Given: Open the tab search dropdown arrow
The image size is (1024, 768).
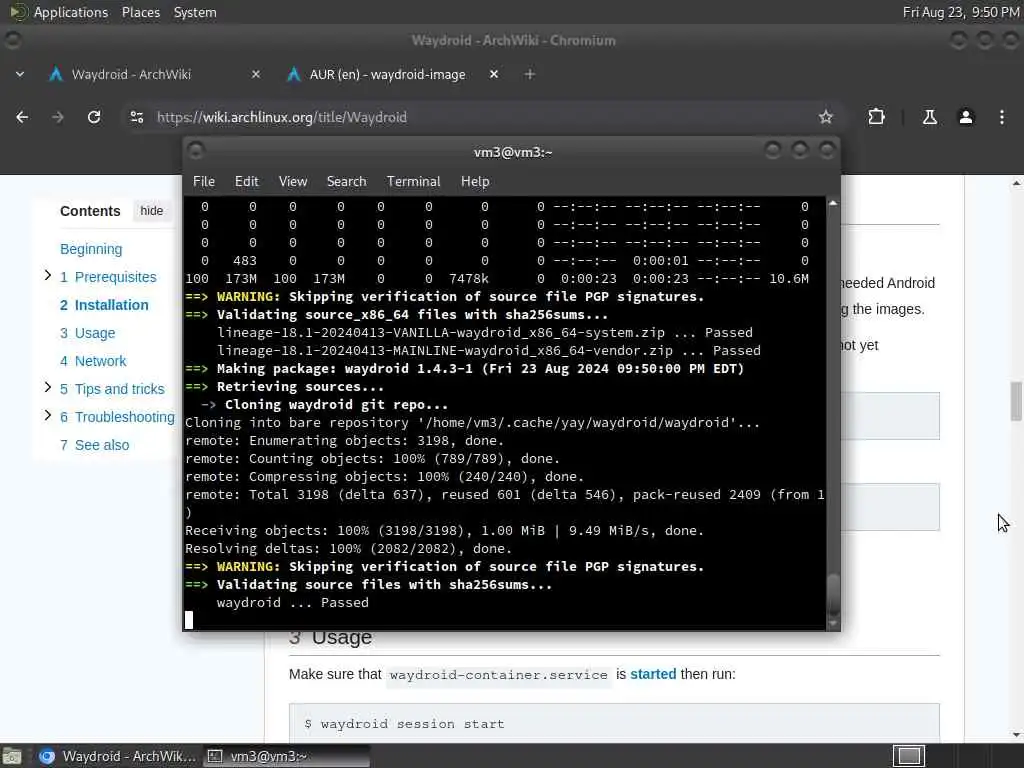Looking at the screenshot, I should (x=20, y=74).
